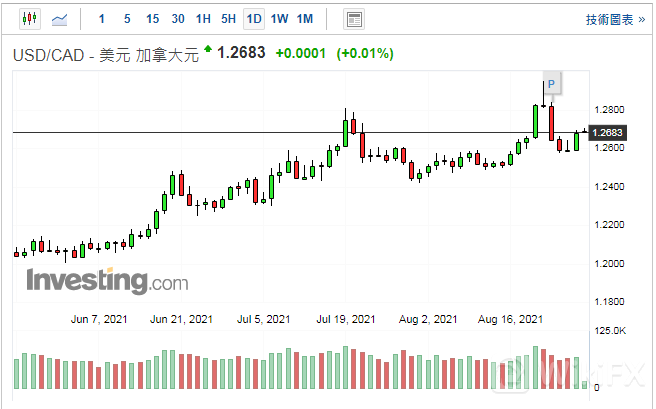Click the green up arrow price indicator

pos(208,49)
